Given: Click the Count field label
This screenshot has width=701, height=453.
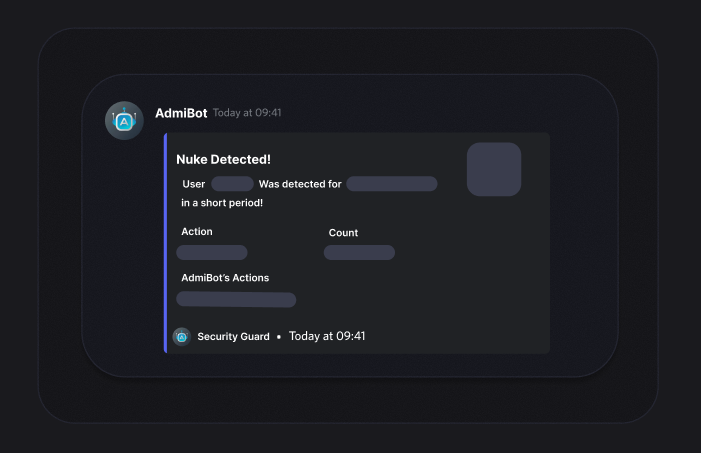Looking at the screenshot, I should [343, 233].
